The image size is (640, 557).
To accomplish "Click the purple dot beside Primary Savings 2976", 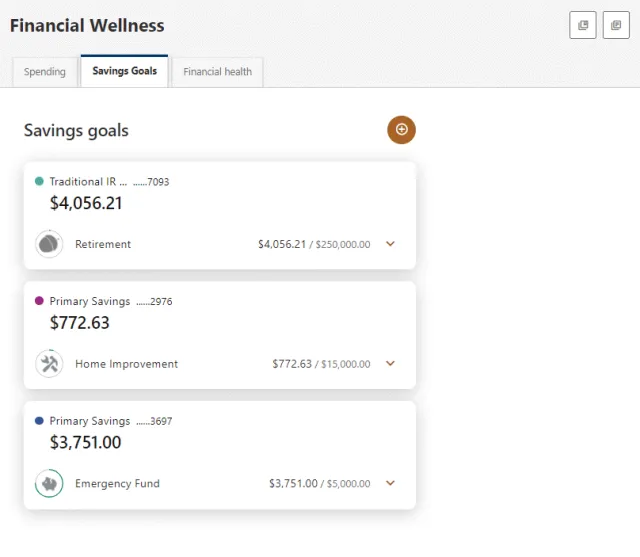I will pos(39,301).
